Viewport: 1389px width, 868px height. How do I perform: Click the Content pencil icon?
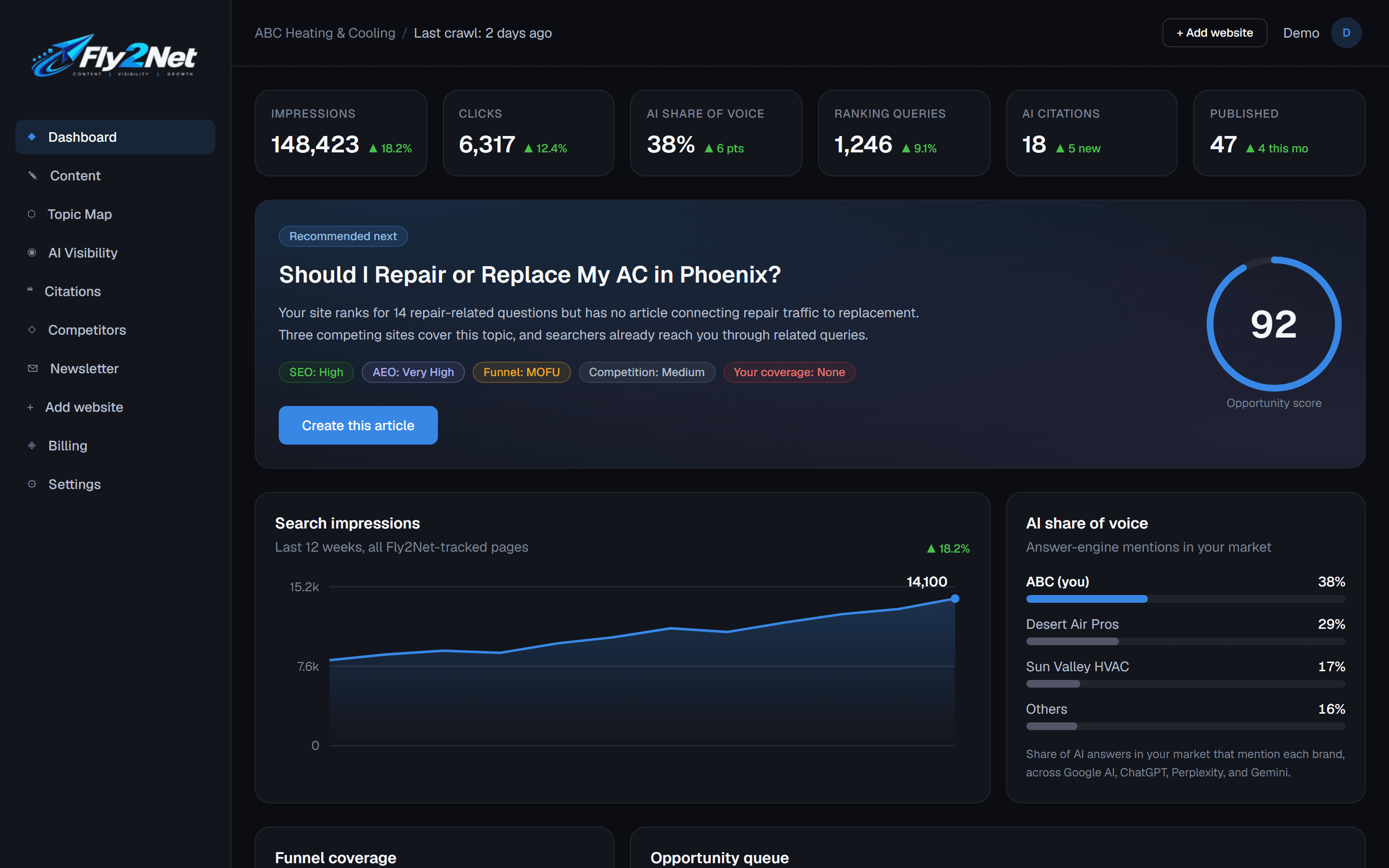point(33,175)
